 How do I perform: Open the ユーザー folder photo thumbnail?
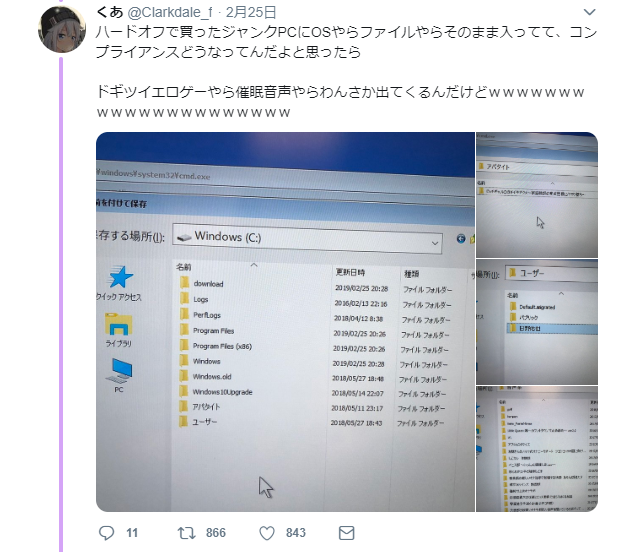537,322
